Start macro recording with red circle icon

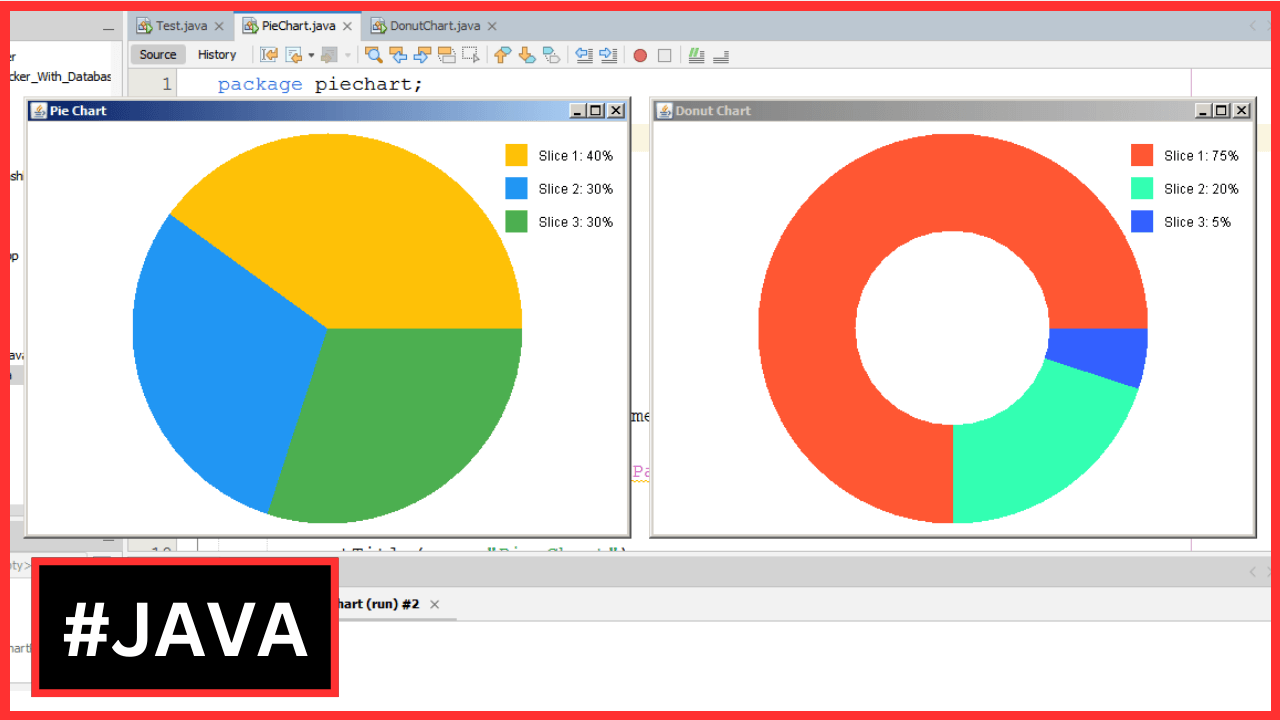640,56
